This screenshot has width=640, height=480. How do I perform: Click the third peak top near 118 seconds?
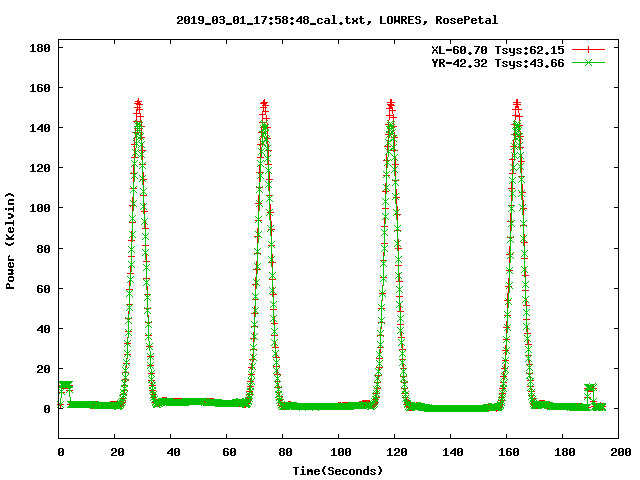[x=391, y=103]
